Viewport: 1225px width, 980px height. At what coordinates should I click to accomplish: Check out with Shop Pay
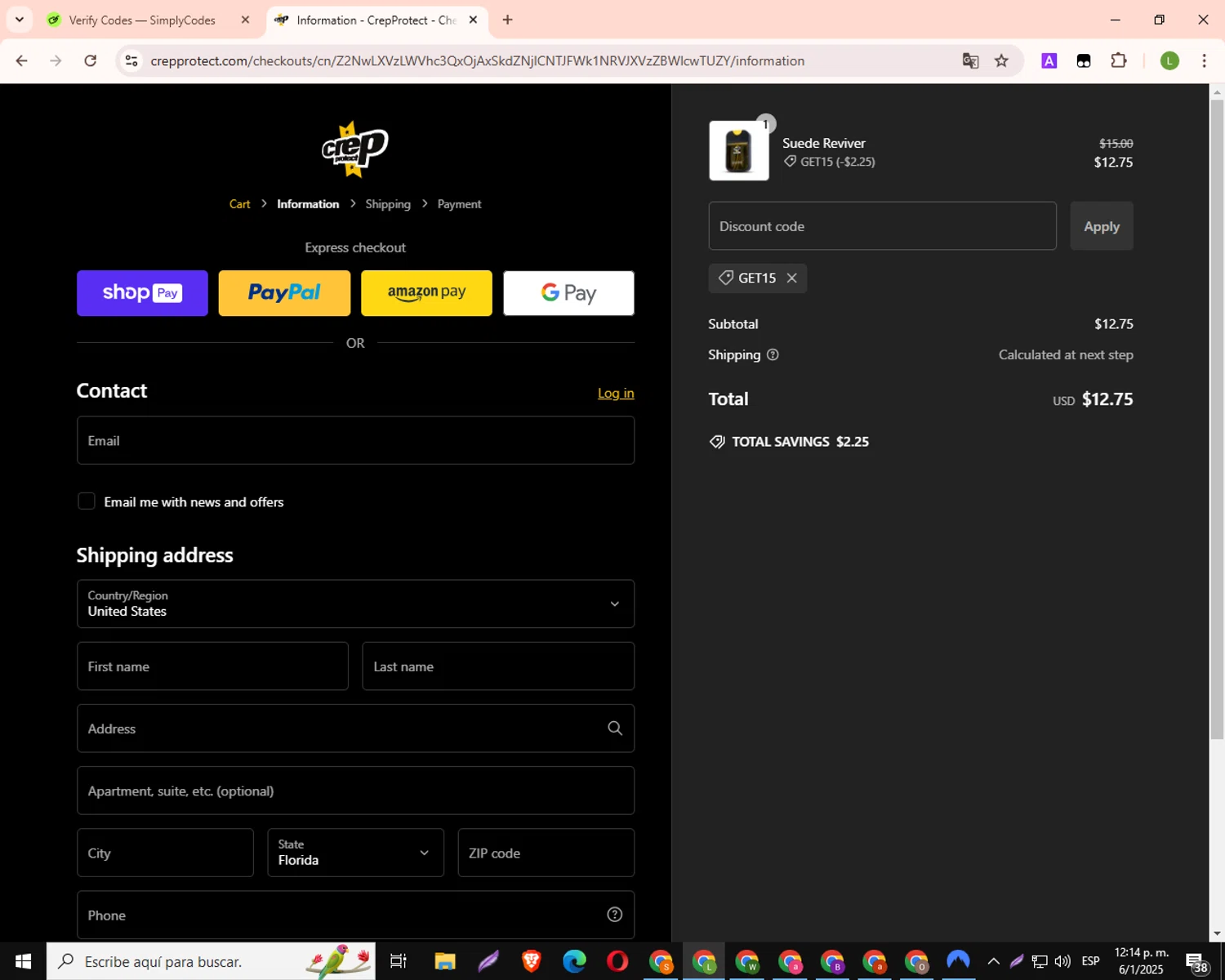[x=142, y=293]
